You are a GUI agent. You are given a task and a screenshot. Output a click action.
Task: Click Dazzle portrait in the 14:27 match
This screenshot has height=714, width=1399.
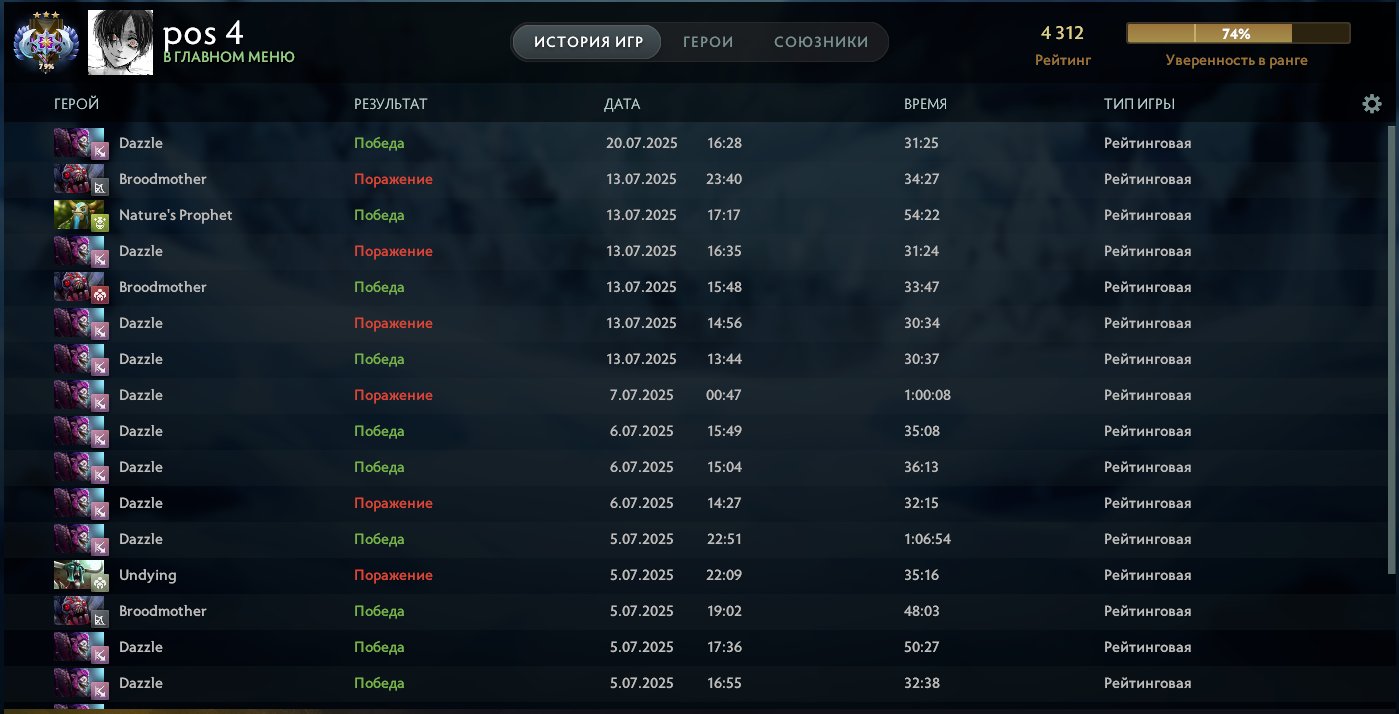(80, 503)
